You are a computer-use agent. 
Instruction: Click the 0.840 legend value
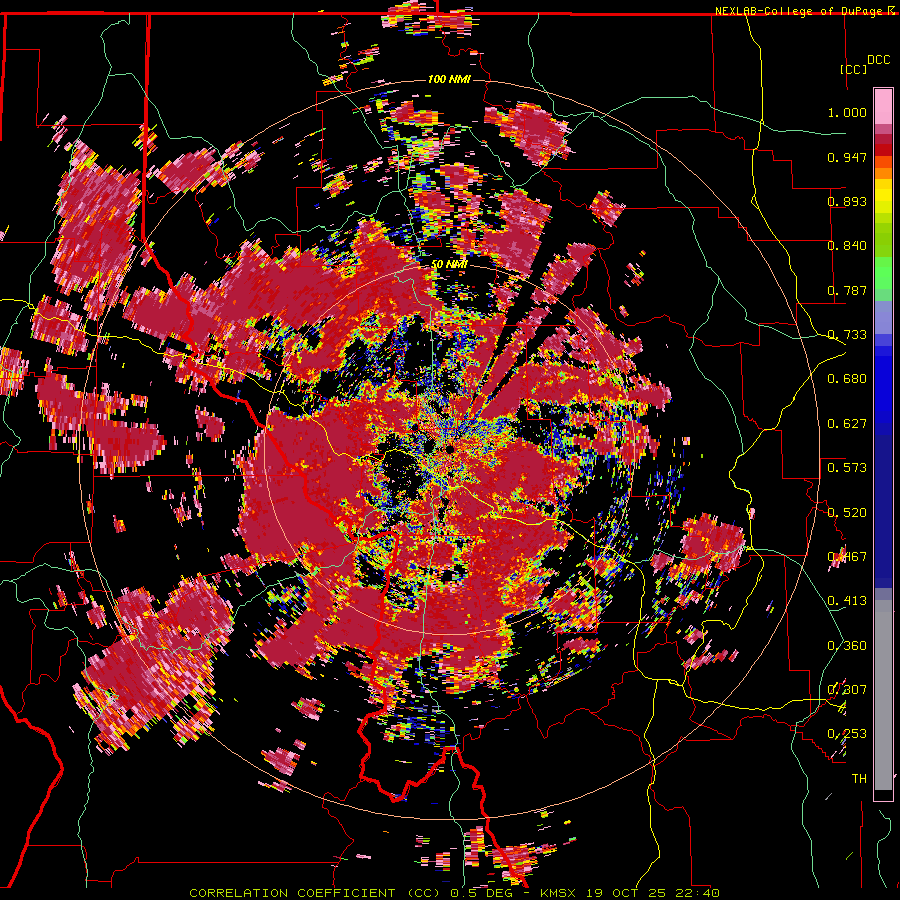coord(847,246)
